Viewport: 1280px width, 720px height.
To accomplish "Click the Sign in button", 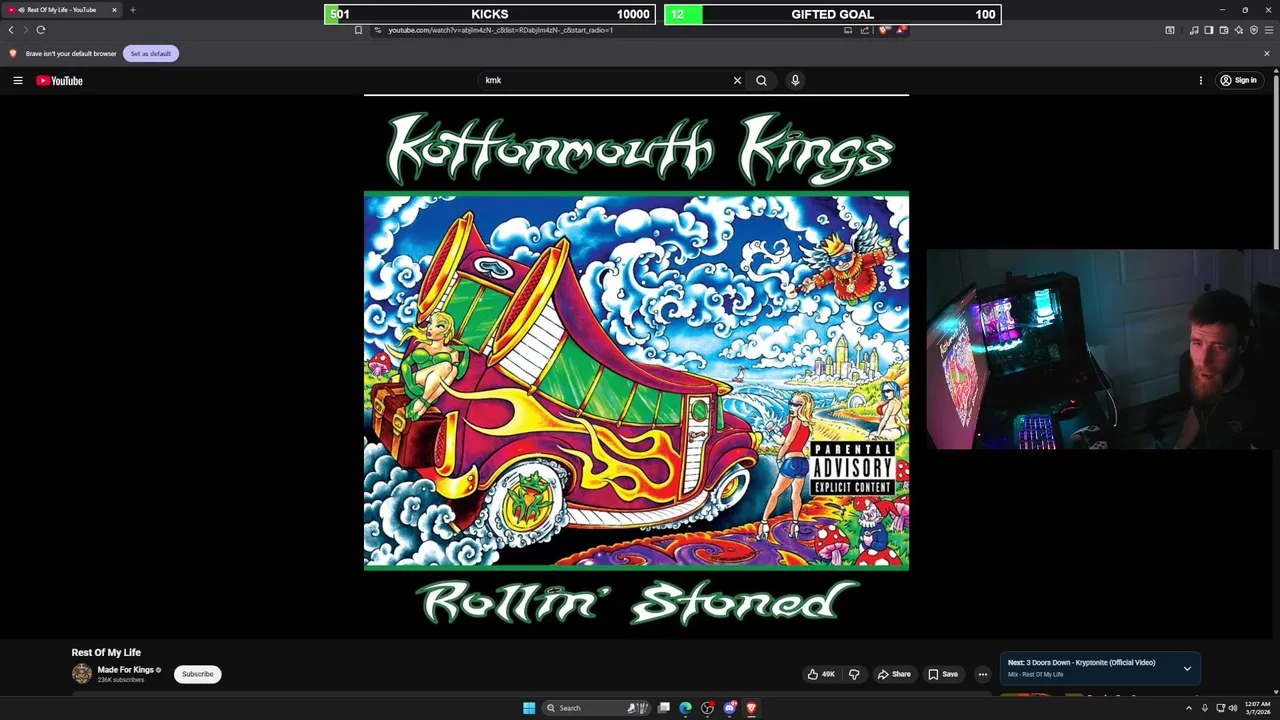I will [1238, 80].
